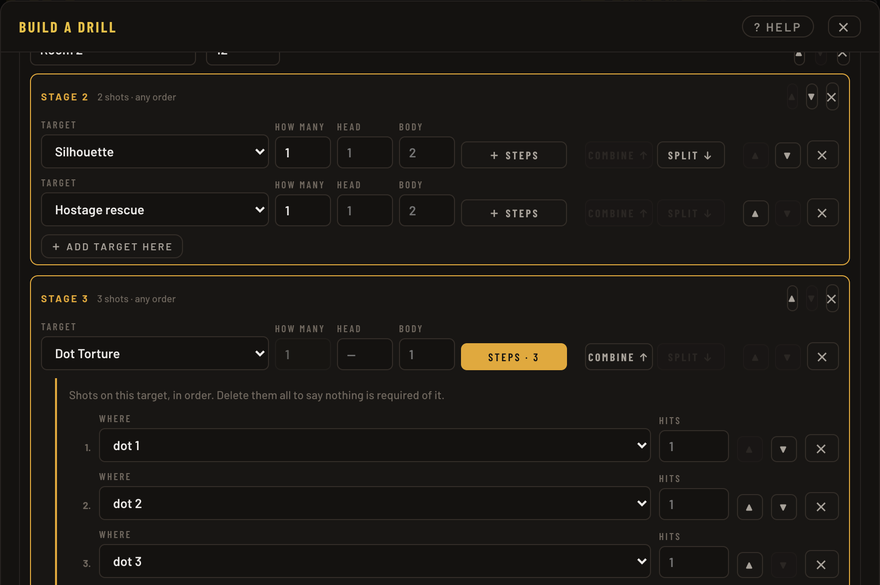
Task: Delete the dot 1 step
Action: [822, 449]
